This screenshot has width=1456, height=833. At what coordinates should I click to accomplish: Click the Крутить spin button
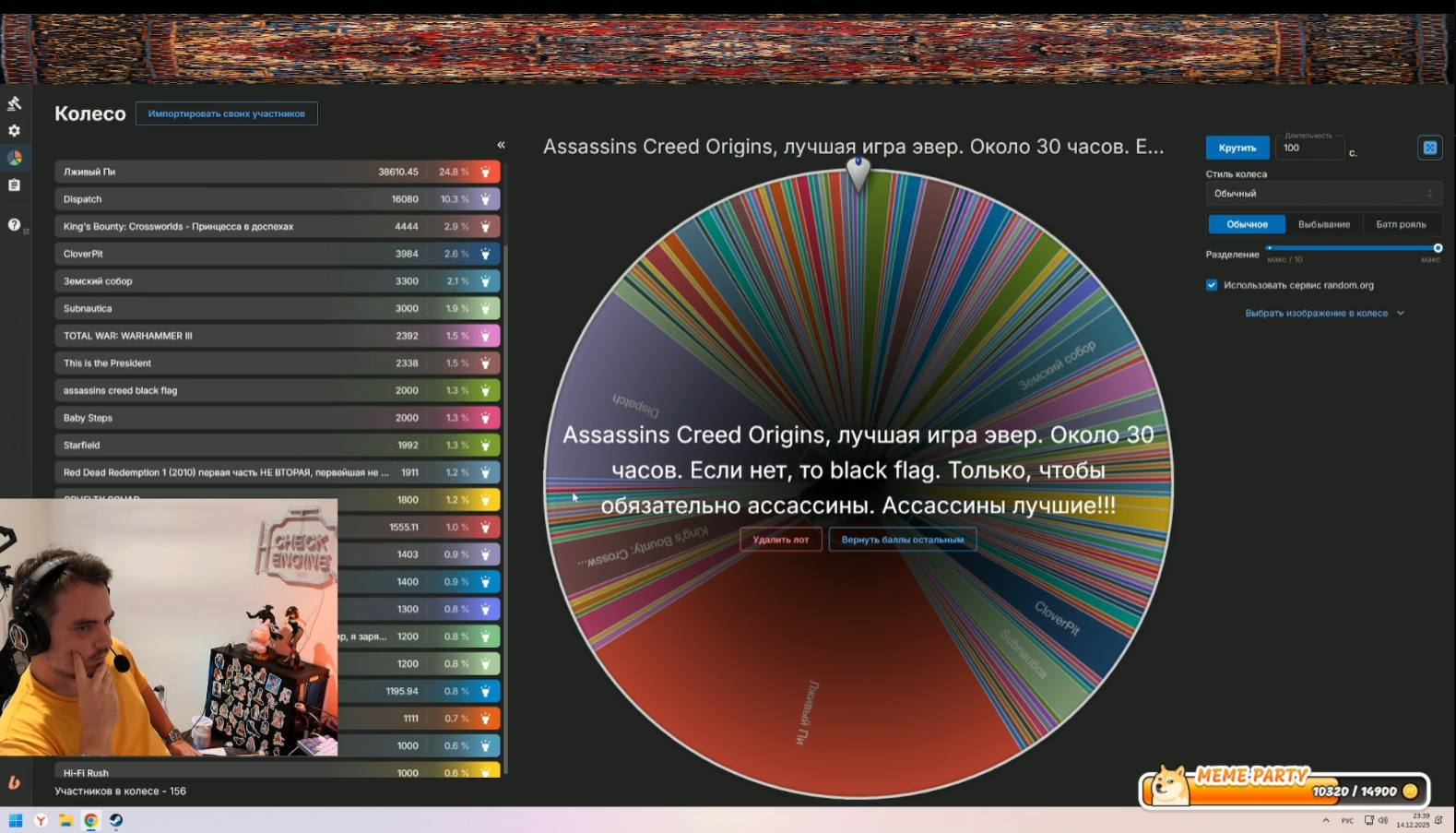click(x=1237, y=148)
